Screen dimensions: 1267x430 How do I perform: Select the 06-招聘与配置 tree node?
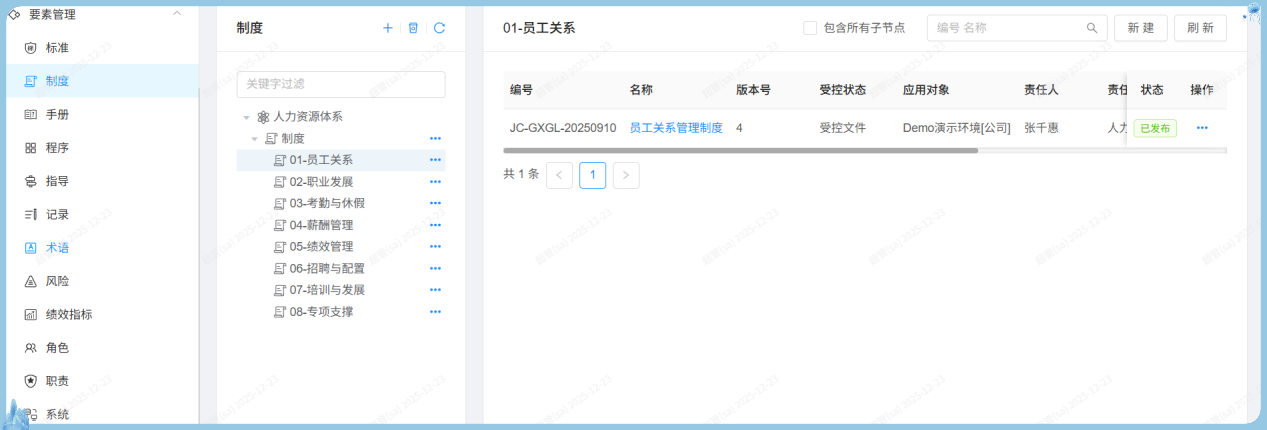pos(327,268)
